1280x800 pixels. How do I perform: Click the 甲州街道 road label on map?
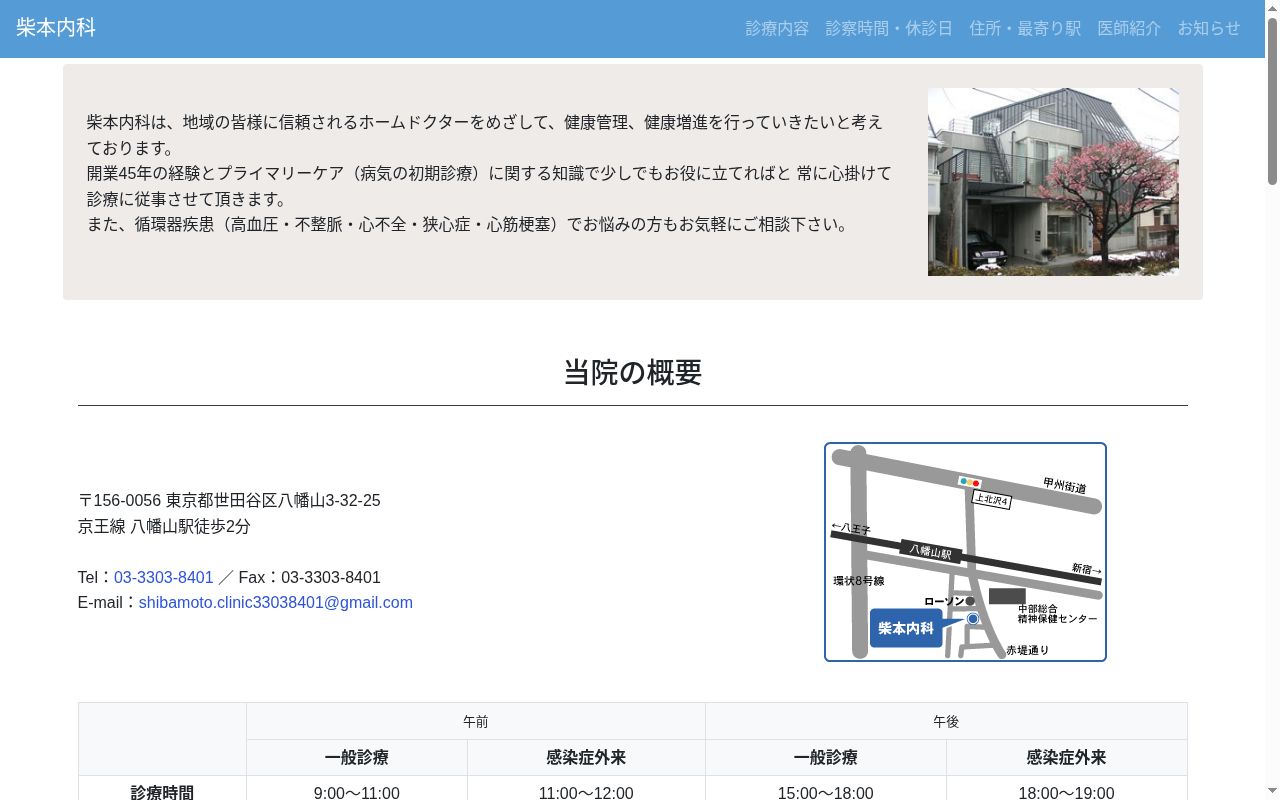(1065, 485)
